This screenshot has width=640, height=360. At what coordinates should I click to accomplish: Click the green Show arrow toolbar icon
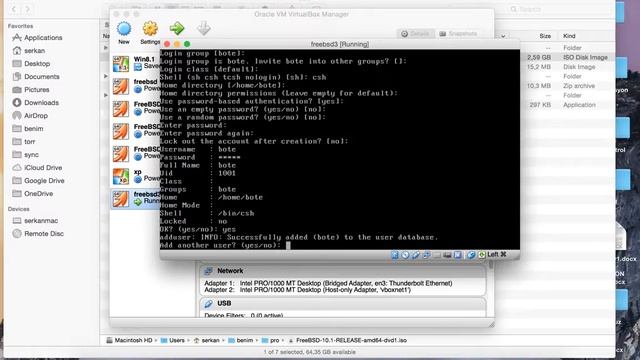(x=177, y=29)
